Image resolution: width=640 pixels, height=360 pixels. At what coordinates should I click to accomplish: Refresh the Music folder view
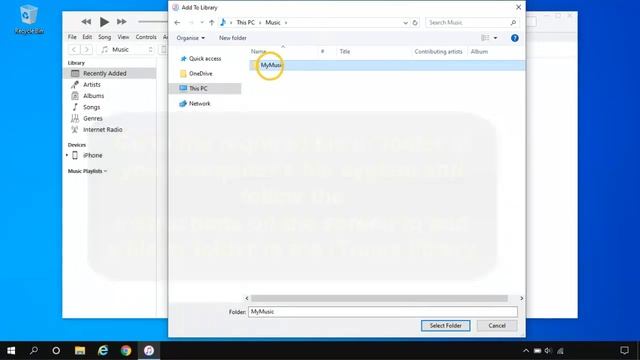pos(415,22)
